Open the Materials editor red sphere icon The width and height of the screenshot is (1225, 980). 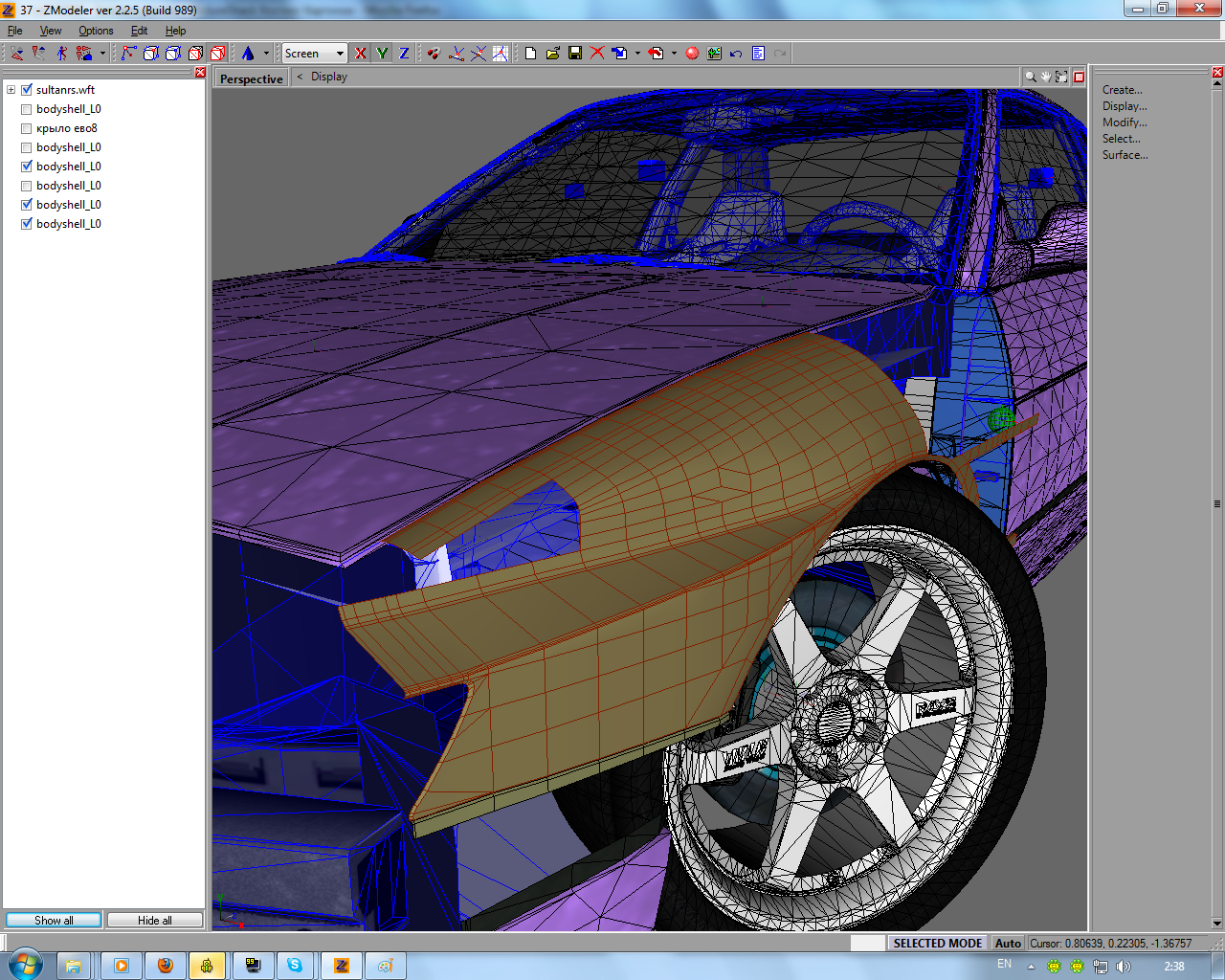692,54
